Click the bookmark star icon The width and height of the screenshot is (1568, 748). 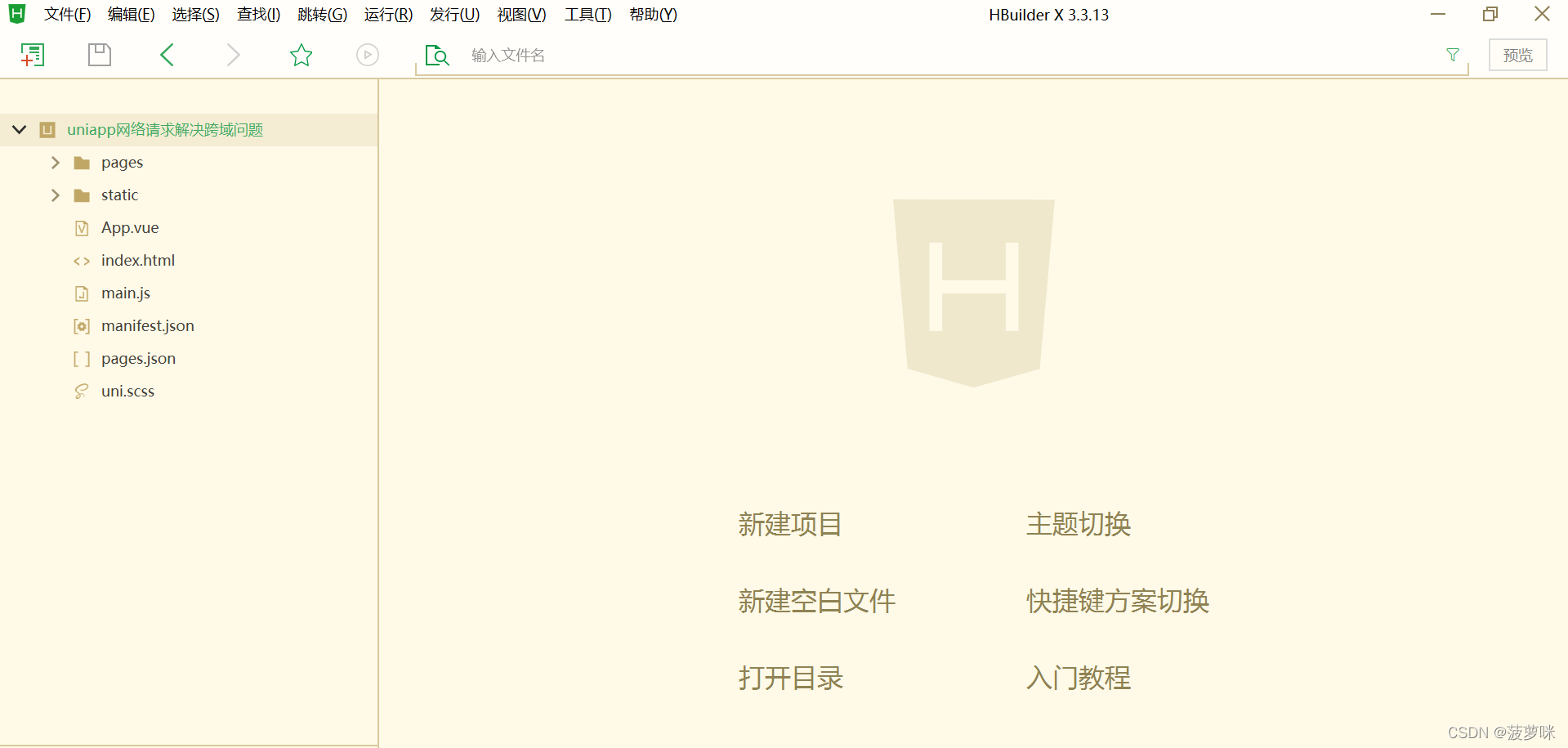point(302,55)
